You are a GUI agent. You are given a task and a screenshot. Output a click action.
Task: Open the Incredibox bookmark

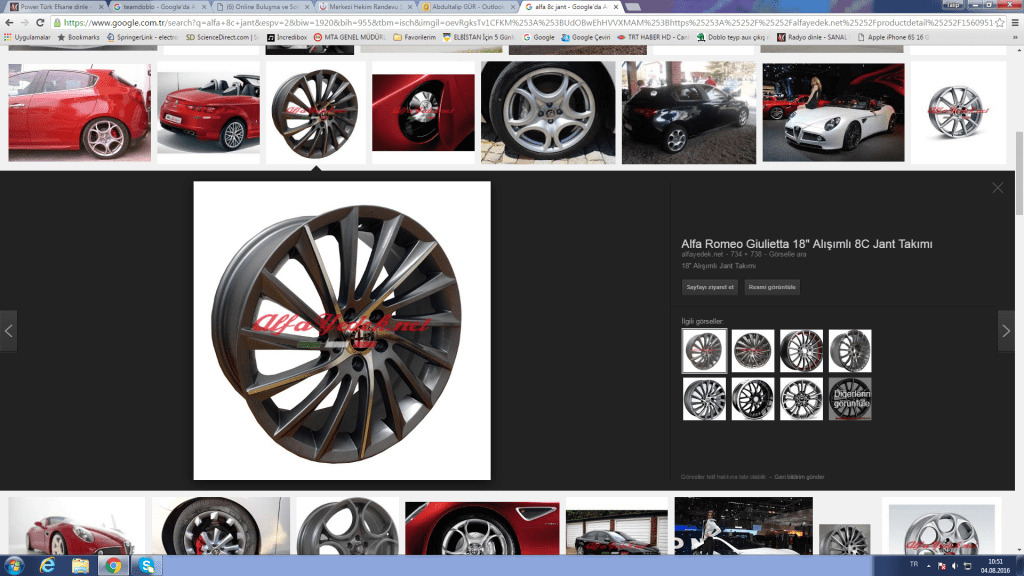[287, 37]
